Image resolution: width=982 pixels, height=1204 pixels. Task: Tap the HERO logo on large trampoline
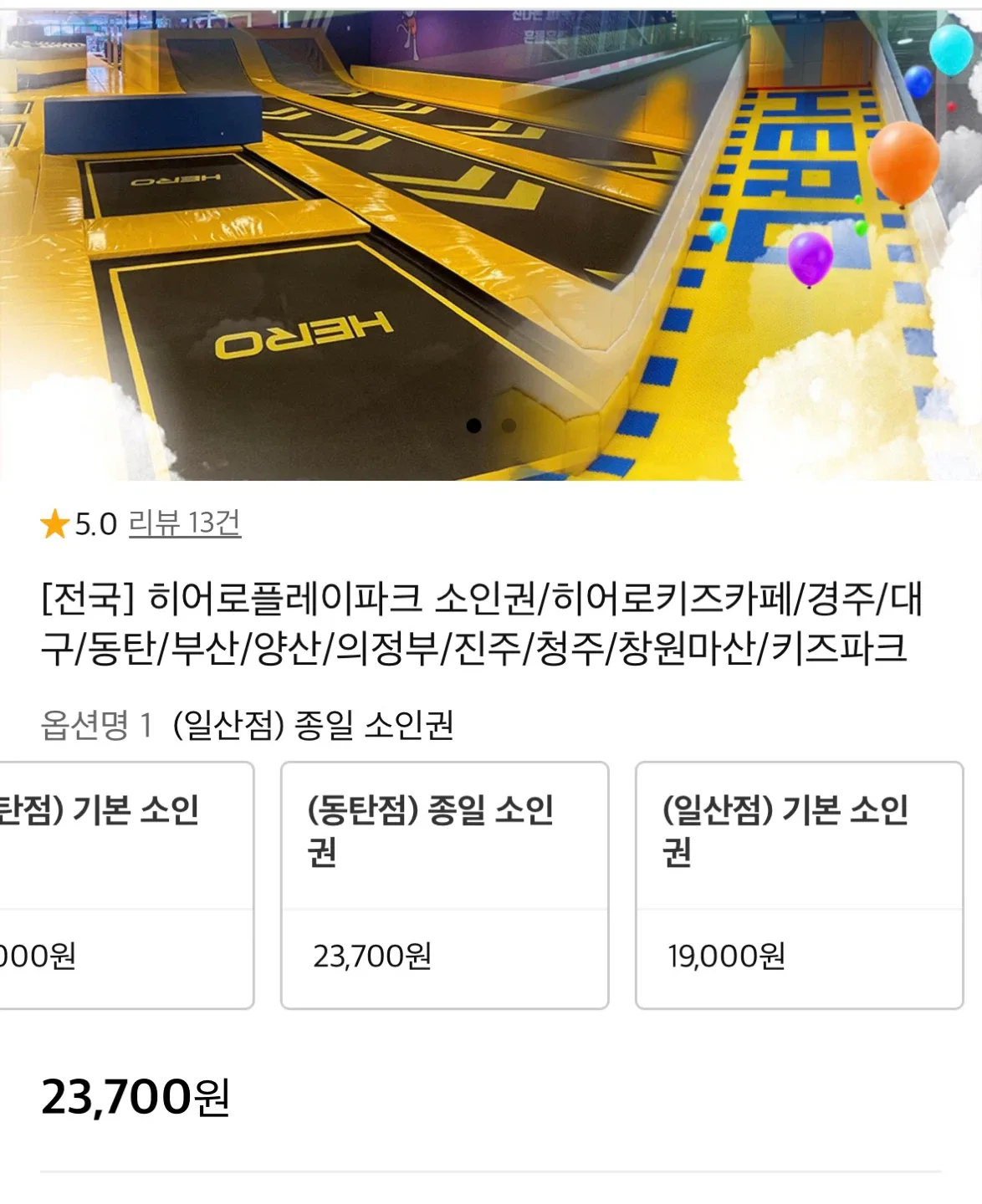pyautogui.click(x=303, y=334)
